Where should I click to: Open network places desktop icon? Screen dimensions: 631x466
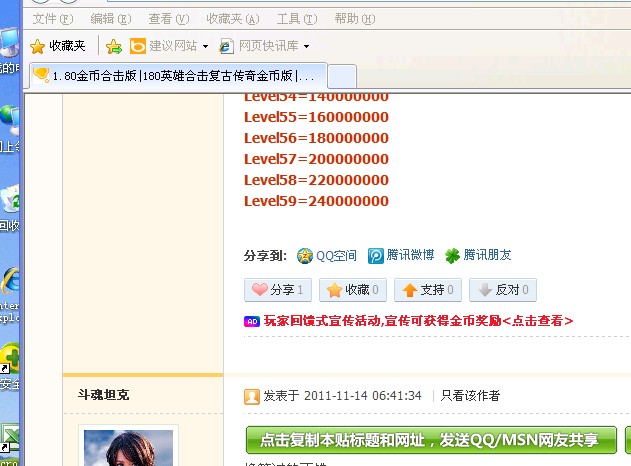[10, 120]
